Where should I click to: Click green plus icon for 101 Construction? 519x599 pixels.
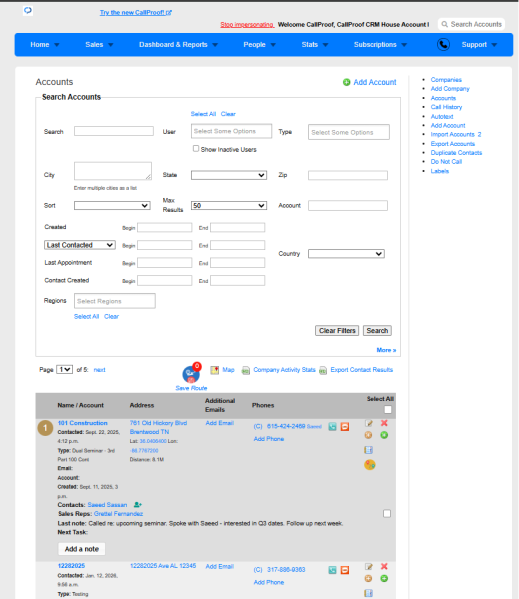384,435
